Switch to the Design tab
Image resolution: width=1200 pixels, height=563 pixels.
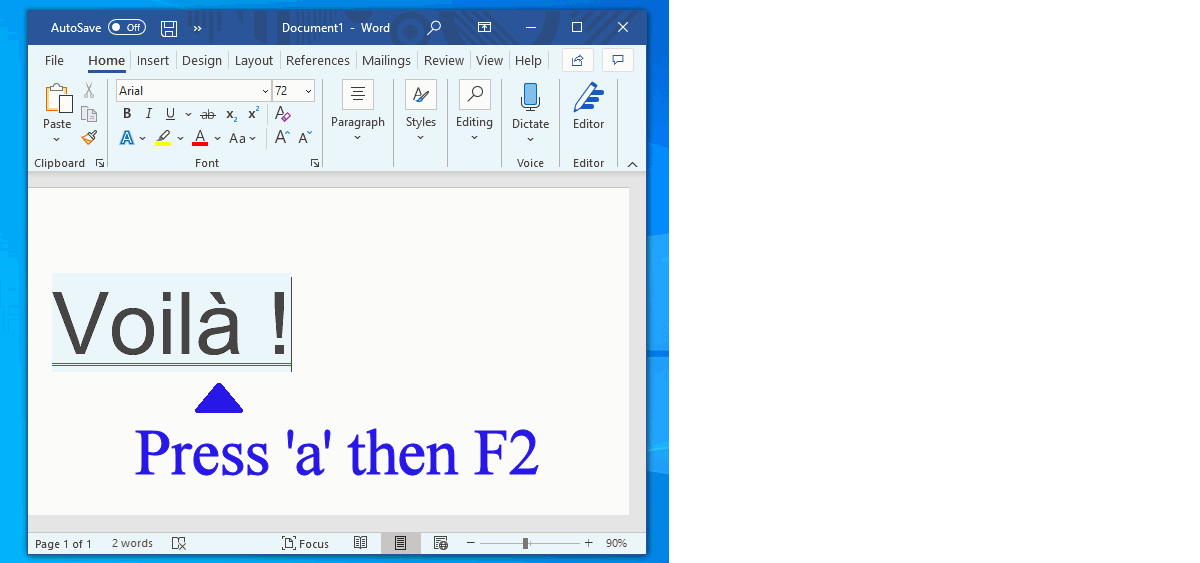pos(202,61)
